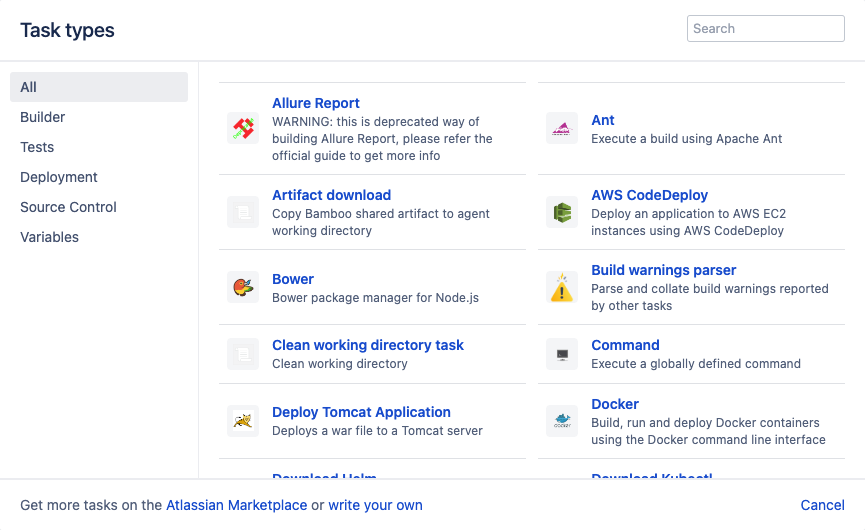Screen dimensions: 865x530
Task: Open the Atlassian Marketplace link
Action: 237,505
